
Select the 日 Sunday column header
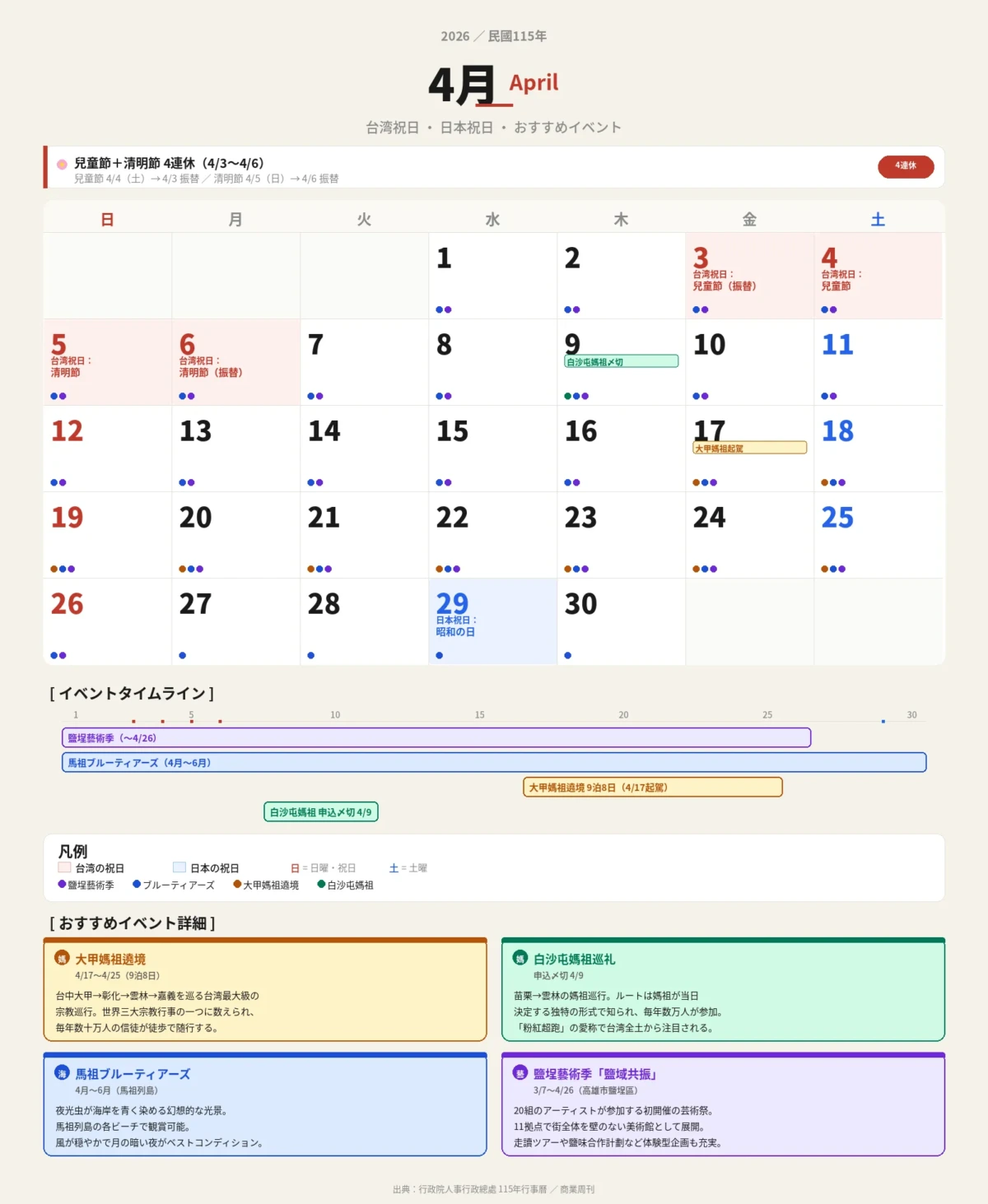coord(107,220)
